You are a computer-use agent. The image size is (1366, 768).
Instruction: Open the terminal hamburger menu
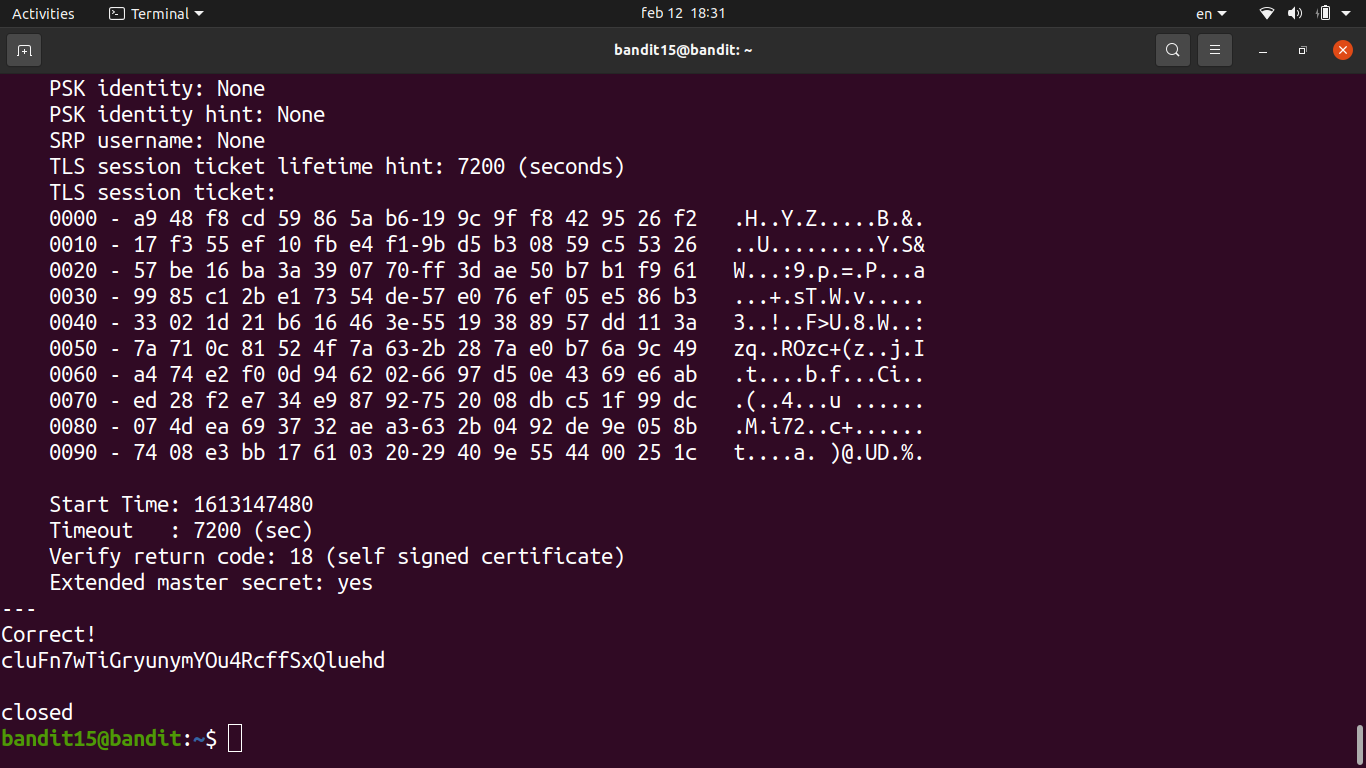pos(1215,50)
